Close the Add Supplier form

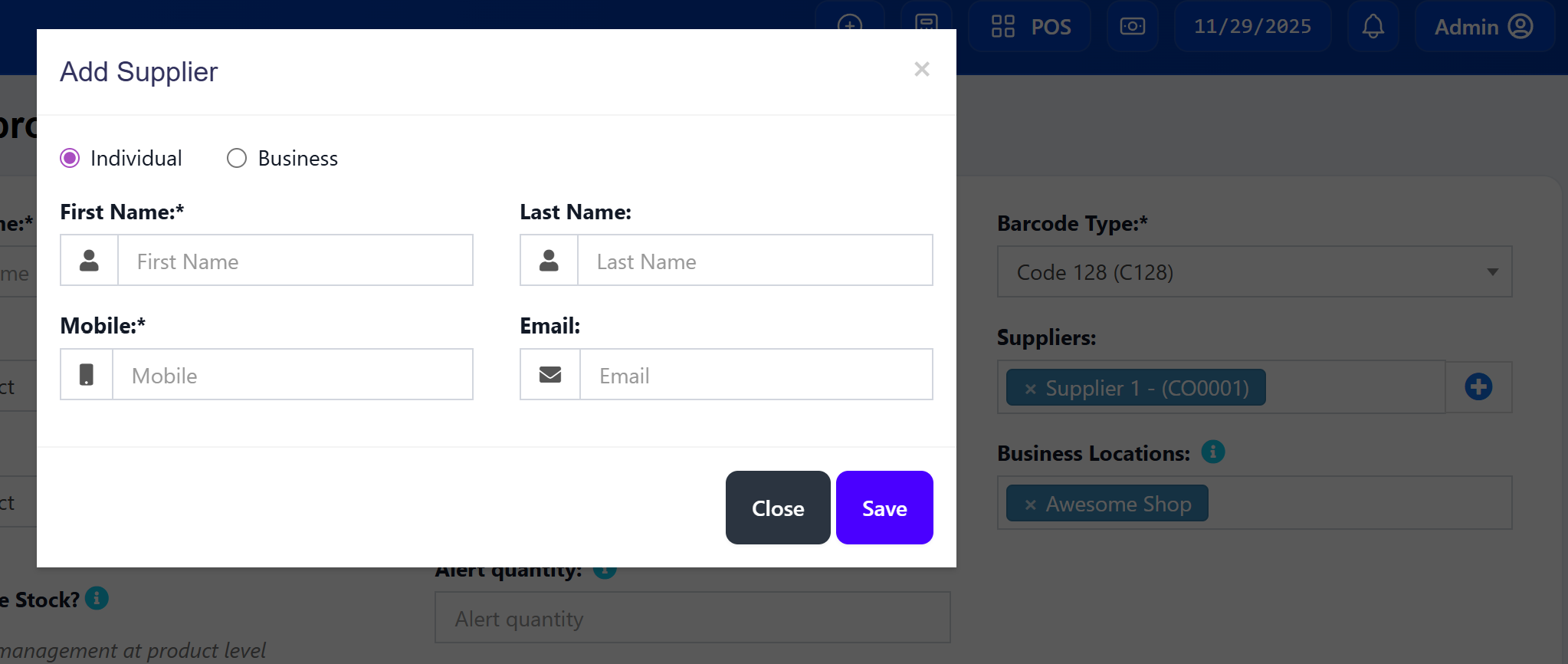coord(777,508)
